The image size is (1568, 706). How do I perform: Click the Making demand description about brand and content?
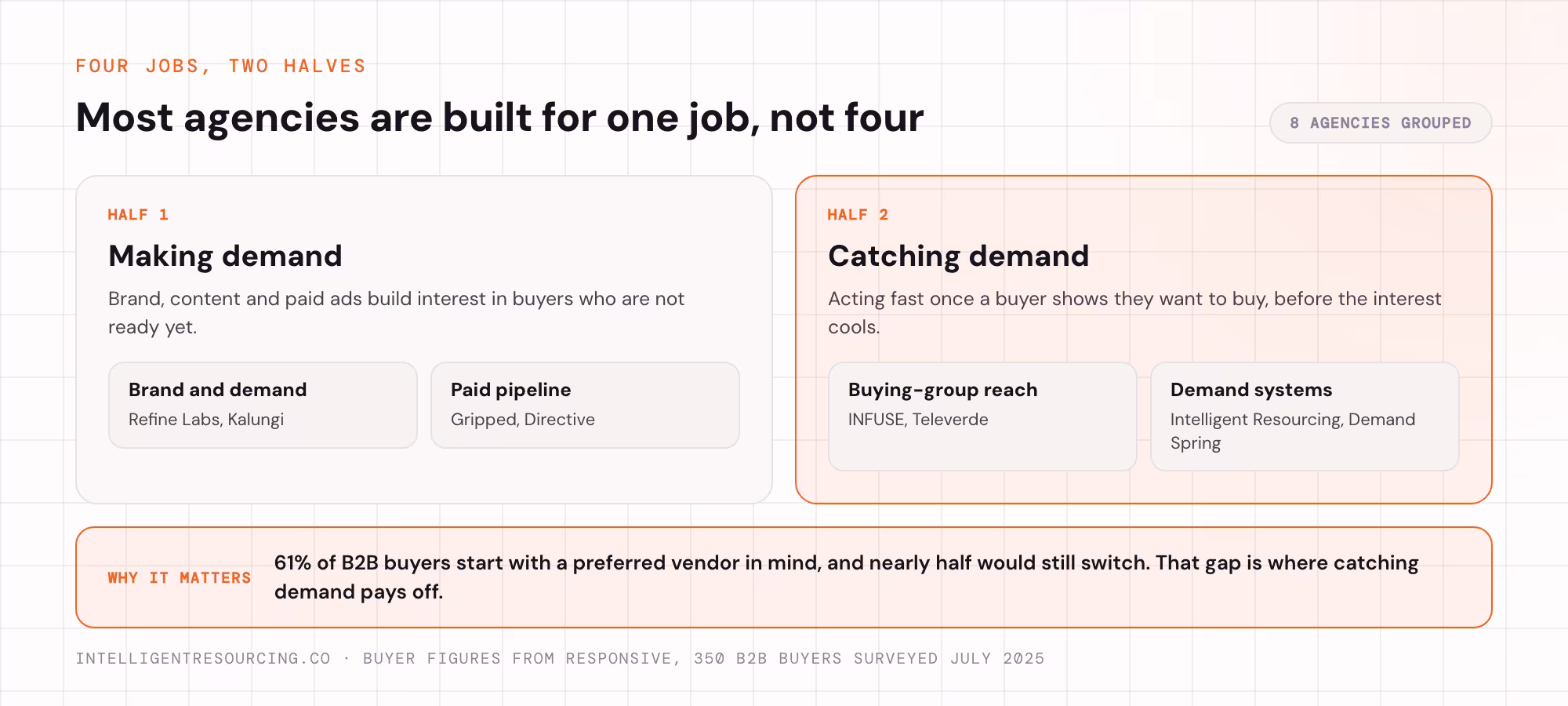(x=396, y=313)
